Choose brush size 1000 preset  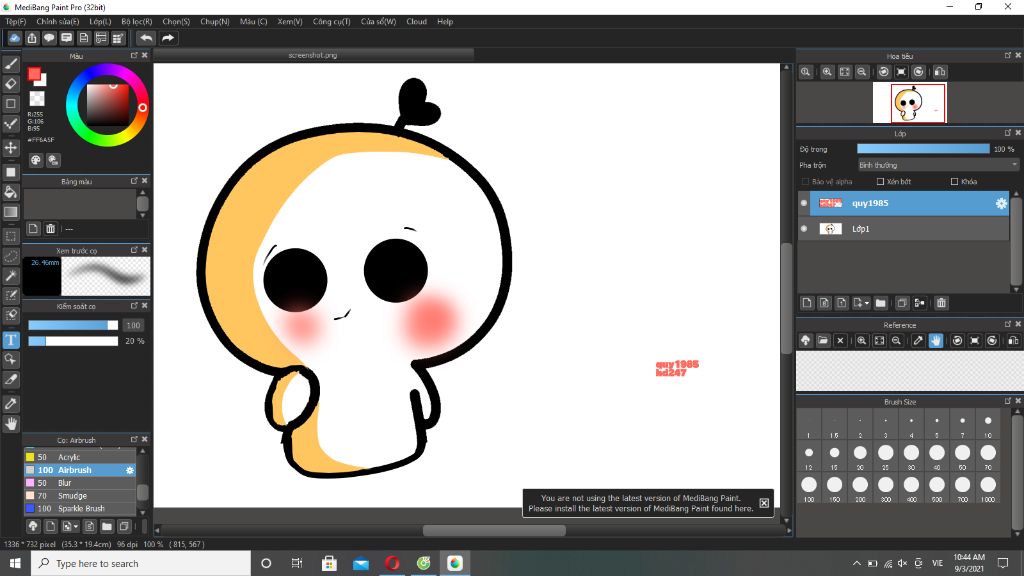987,488
